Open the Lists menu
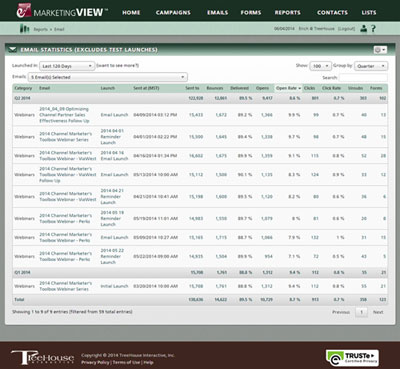400x369 pixels. pos(369,13)
